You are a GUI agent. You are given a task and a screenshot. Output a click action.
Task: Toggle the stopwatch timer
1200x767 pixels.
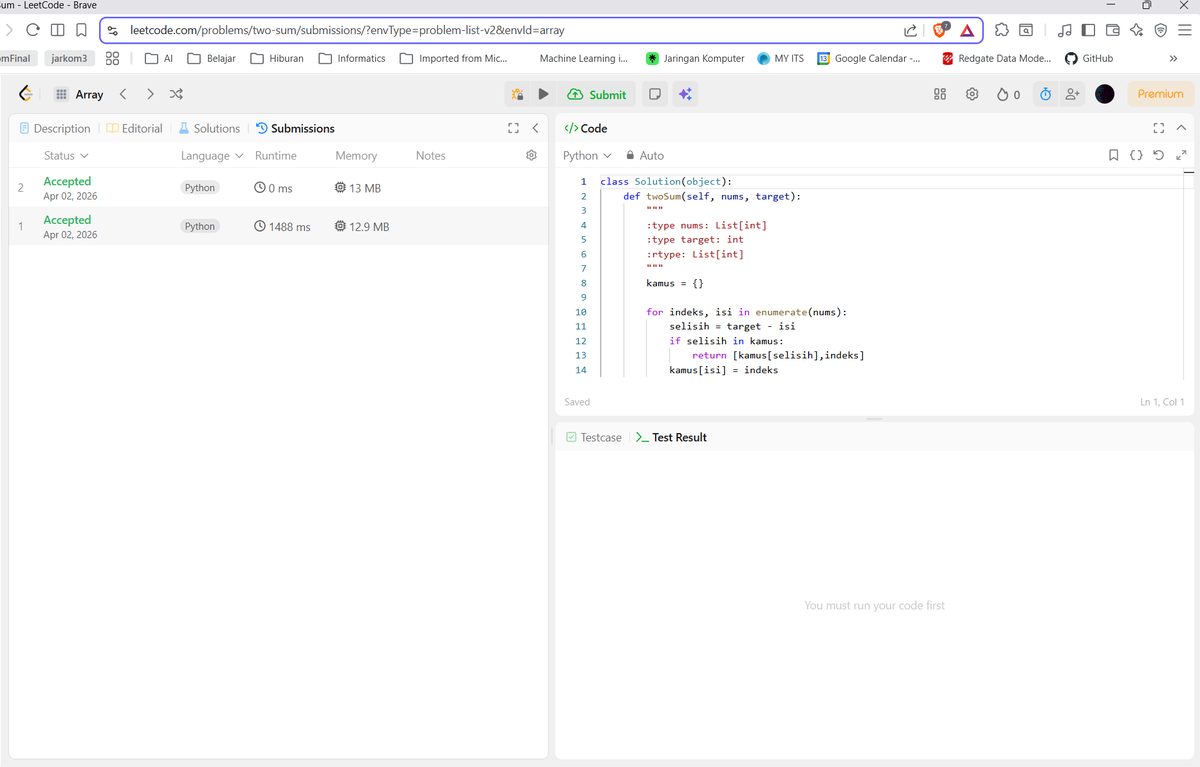point(1045,94)
